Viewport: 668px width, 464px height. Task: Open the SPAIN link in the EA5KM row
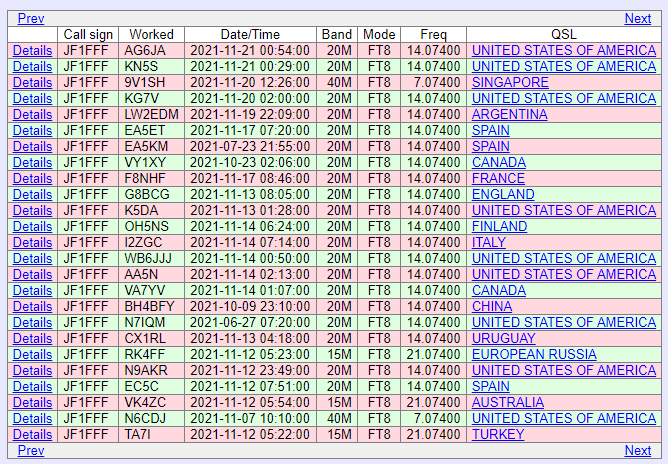pos(490,146)
